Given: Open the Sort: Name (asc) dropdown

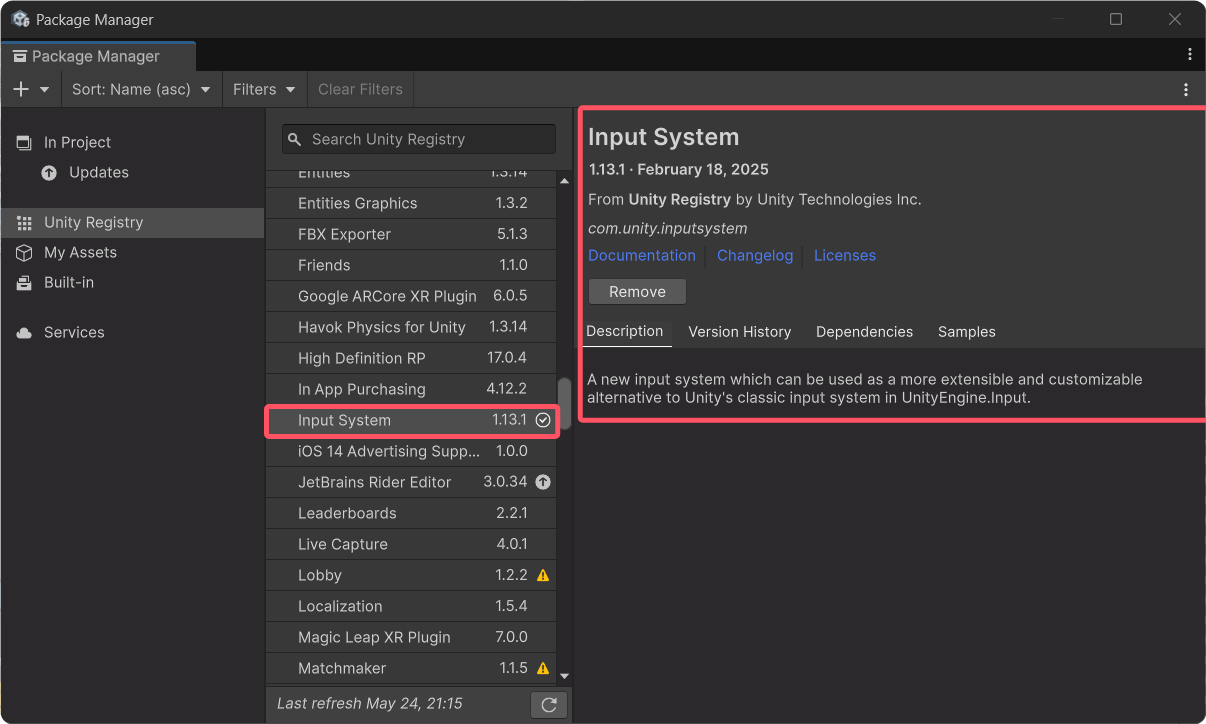Looking at the screenshot, I should [141, 89].
